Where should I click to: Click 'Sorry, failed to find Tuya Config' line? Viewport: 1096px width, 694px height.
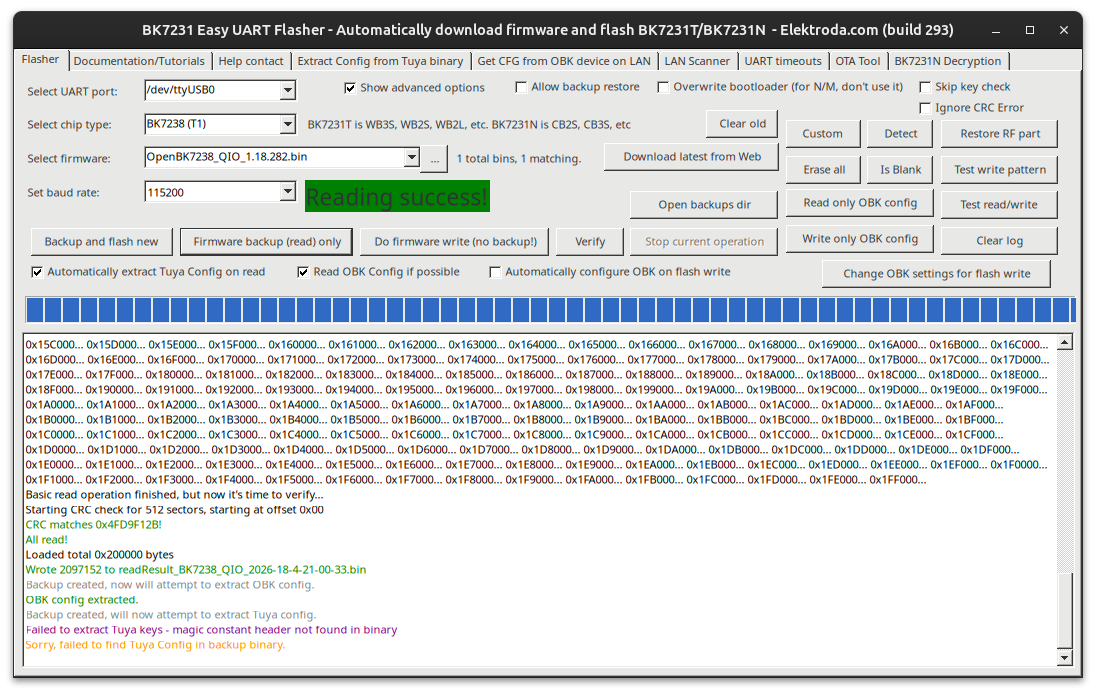(155, 644)
